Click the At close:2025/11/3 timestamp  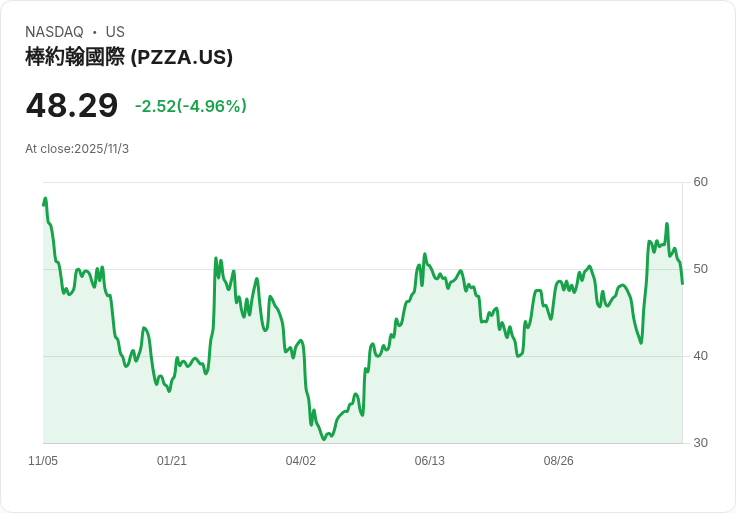(x=77, y=149)
